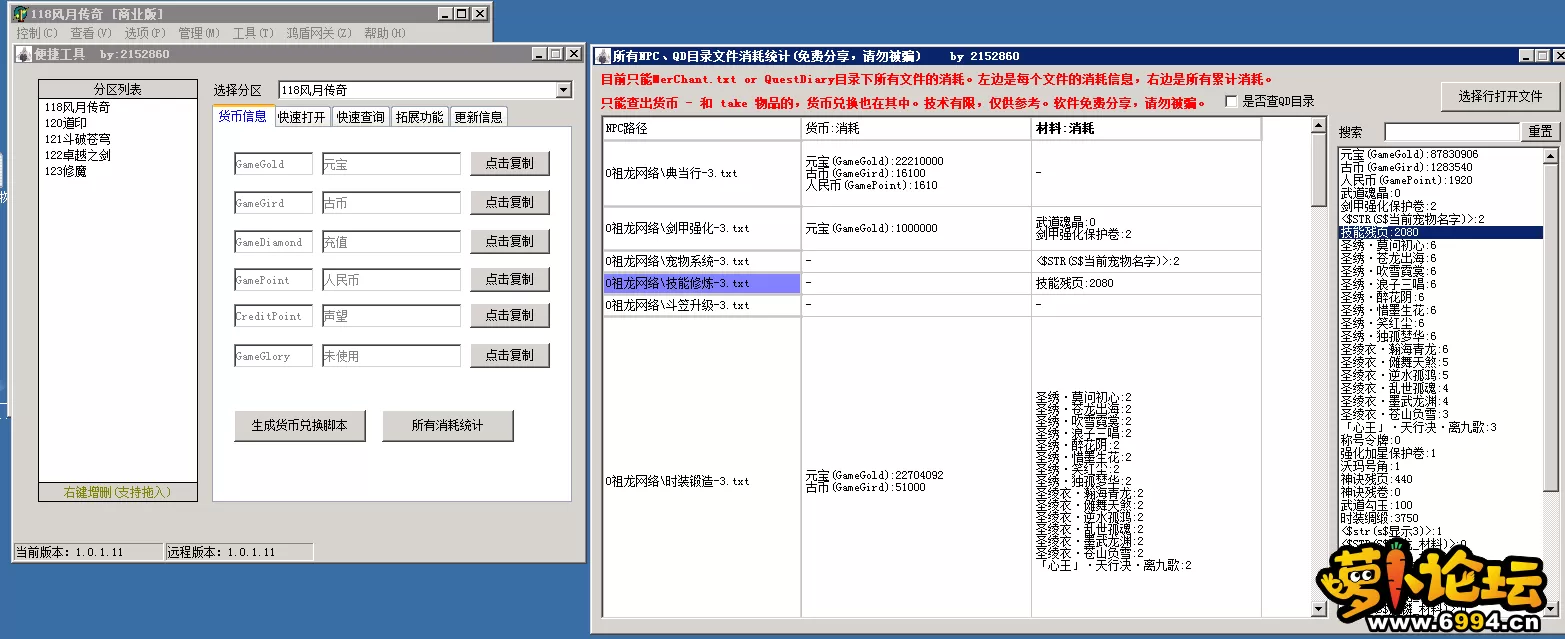Switch to the 货币信息 tab
1565x639 pixels.
tap(243, 116)
